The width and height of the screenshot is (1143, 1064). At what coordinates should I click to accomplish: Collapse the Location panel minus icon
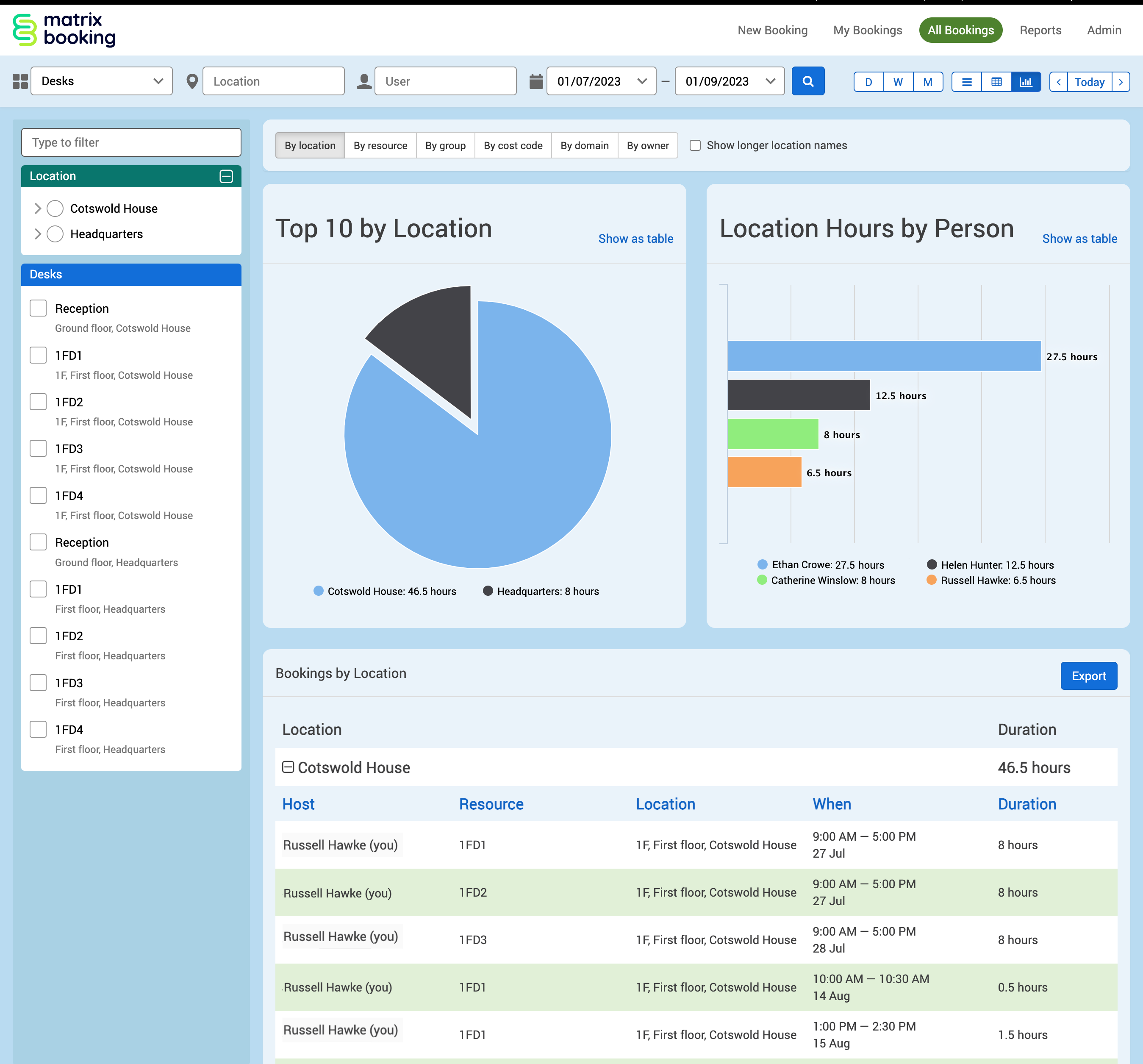pos(226,176)
